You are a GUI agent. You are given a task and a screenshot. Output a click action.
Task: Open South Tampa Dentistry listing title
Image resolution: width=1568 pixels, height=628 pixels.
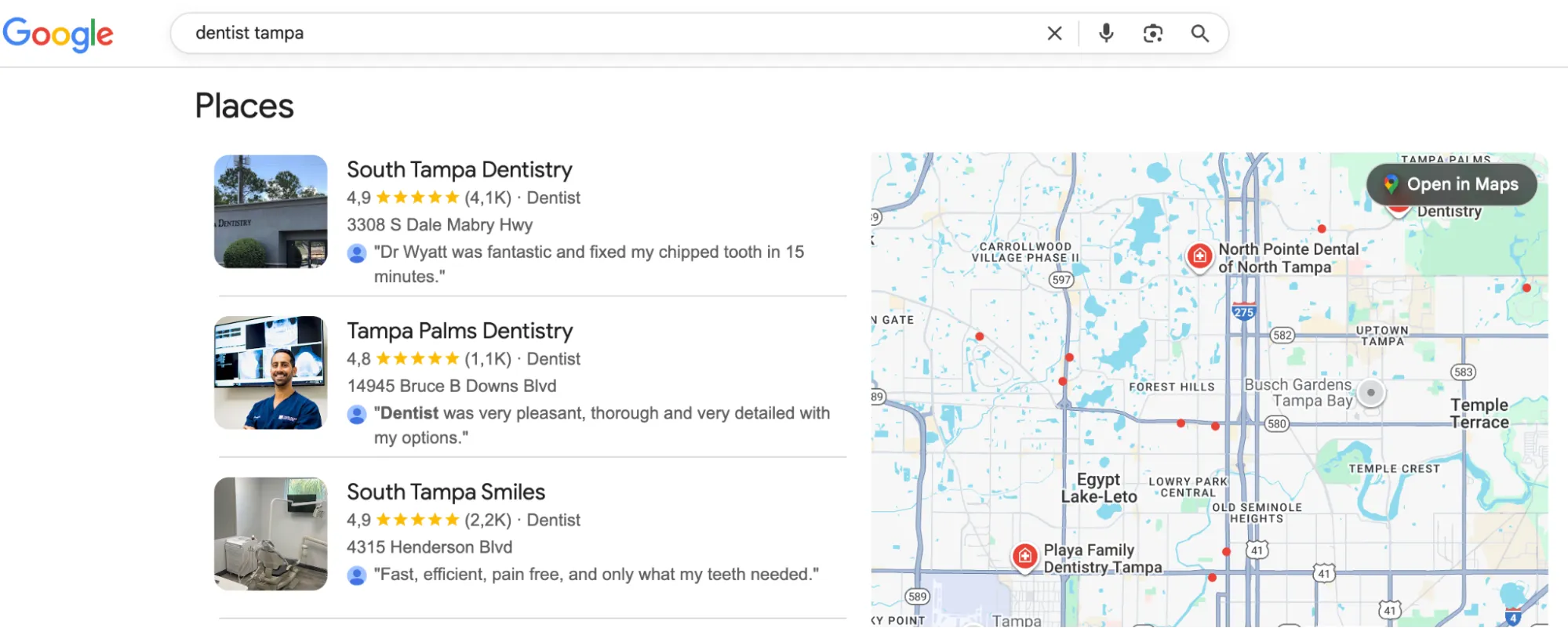460,169
